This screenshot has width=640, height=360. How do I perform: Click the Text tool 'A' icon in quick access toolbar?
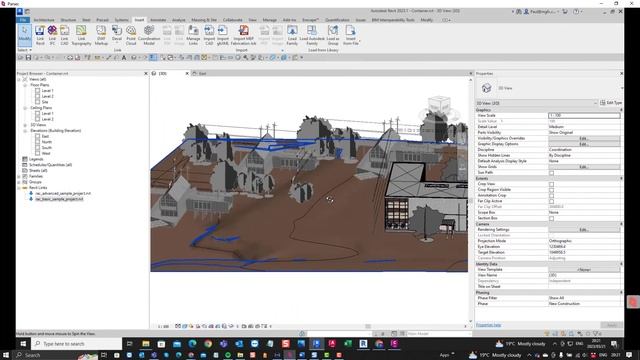pyautogui.click(x=124, y=58)
